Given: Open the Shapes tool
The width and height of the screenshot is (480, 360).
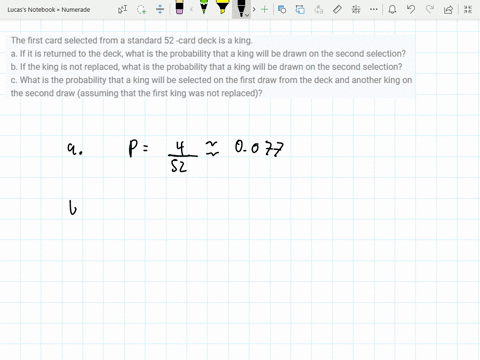Looking at the screenshot, I should [282, 9].
